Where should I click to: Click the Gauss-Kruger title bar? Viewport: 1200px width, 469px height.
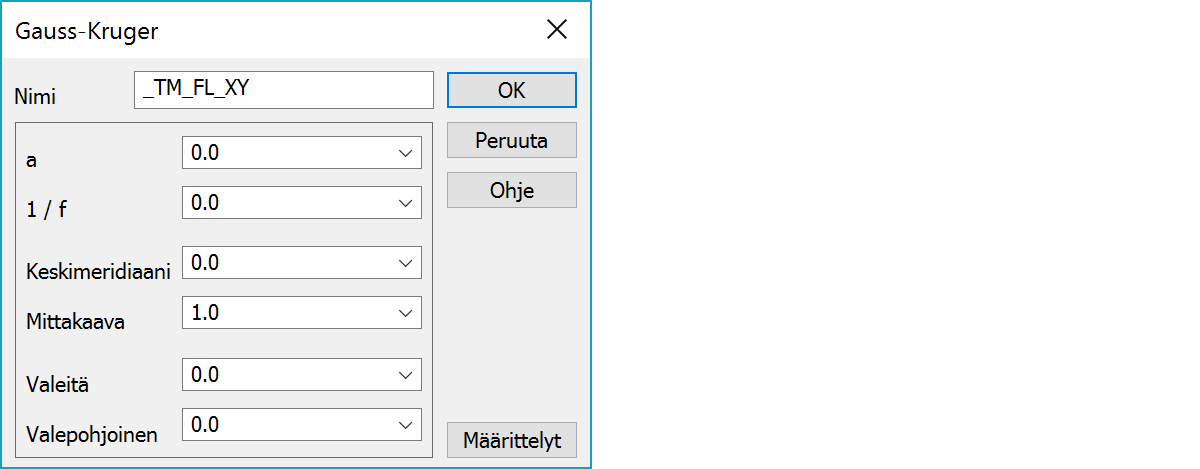250,30
